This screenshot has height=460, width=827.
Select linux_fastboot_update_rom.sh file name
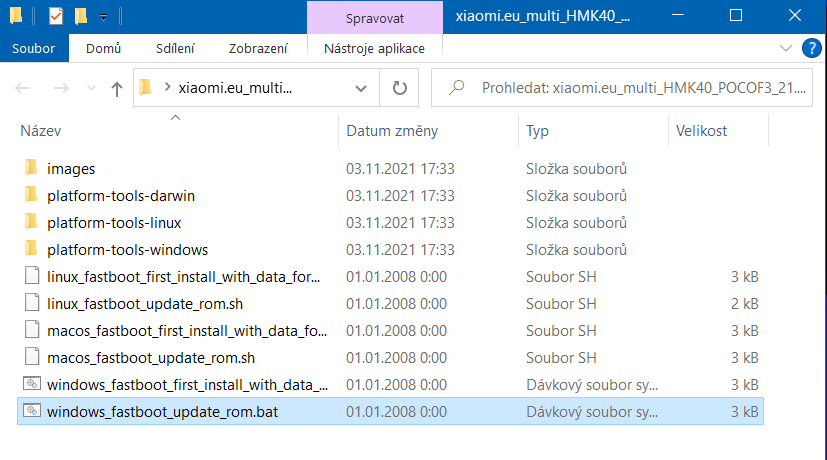pos(145,304)
